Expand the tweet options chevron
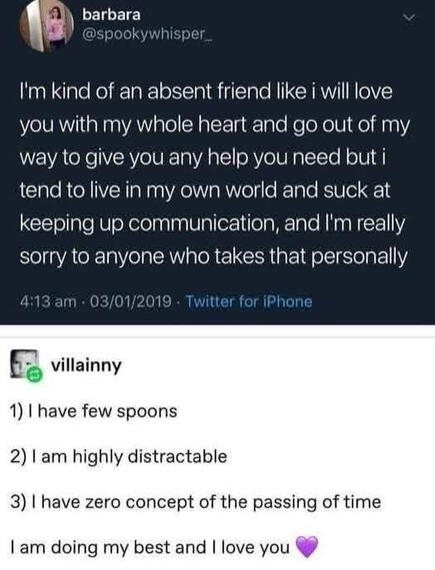435x570 pixels. pos(410,17)
